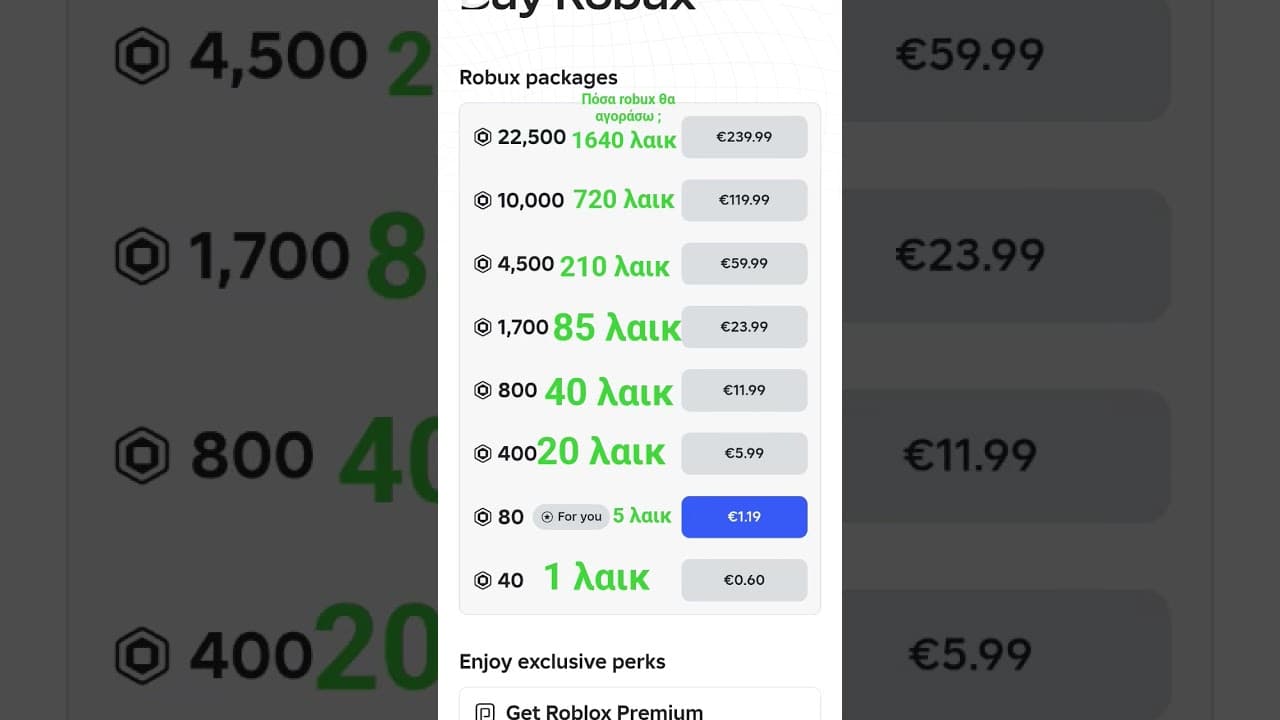
Task: Click Robux icon beside 1,700 in list
Action: tap(483, 327)
